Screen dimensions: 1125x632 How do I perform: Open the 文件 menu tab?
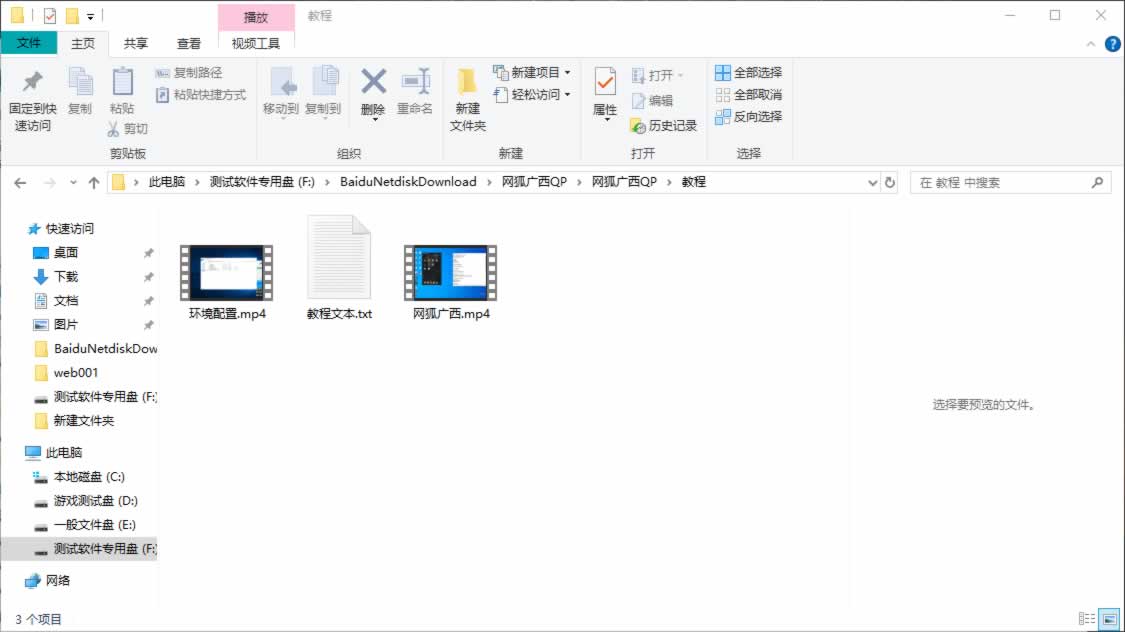(x=29, y=43)
